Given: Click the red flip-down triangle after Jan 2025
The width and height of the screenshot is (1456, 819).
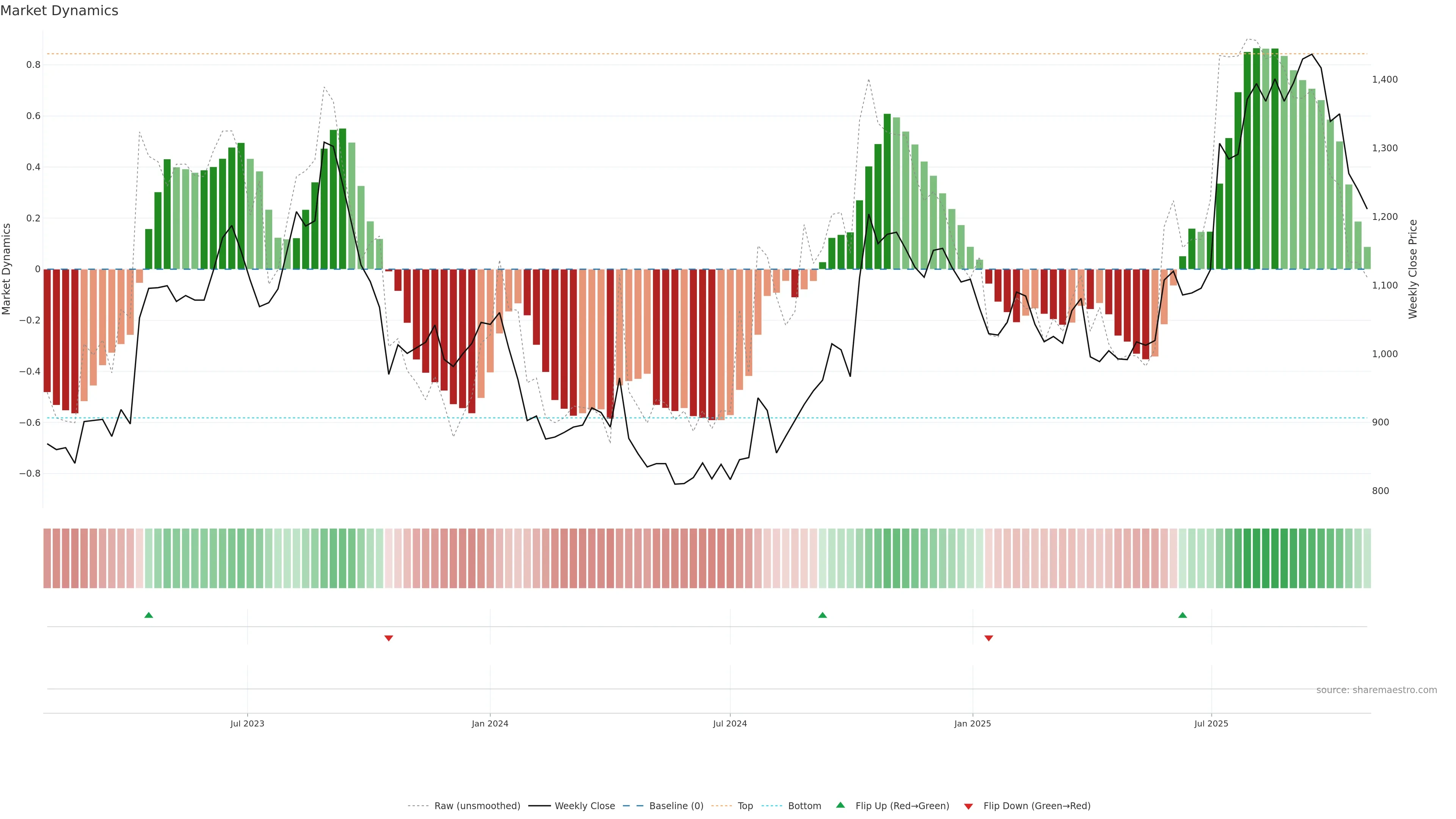Looking at the screenshot, I should pyautogui.click(x=988, y=638).
